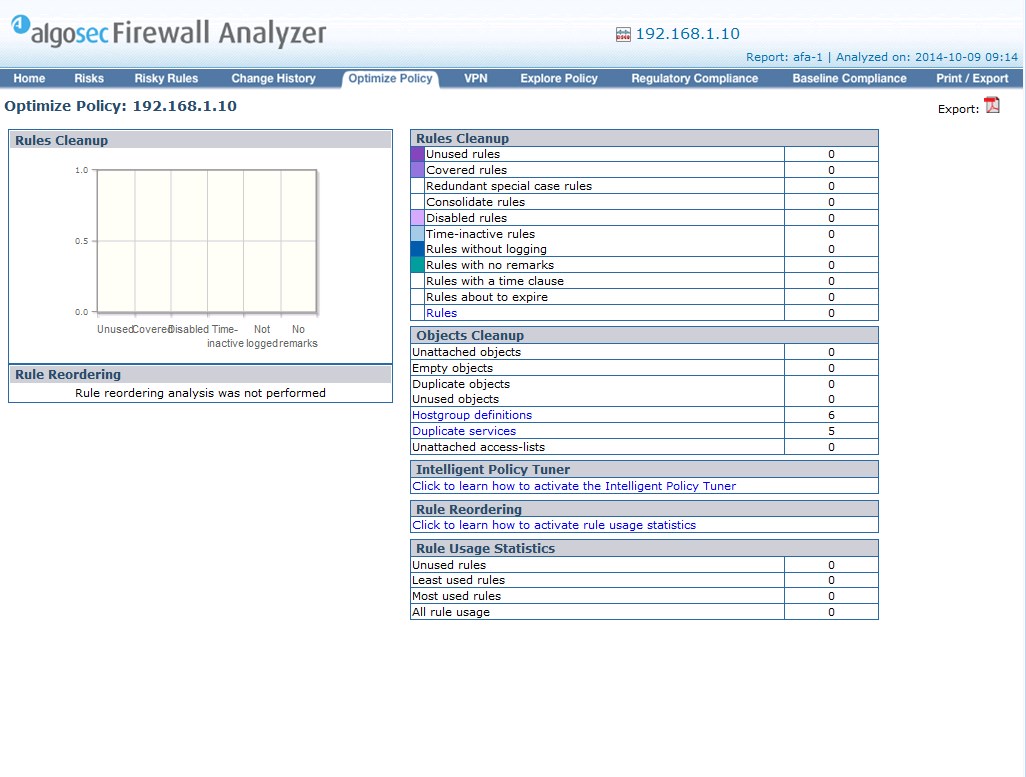Select the Optimize Policy tab

390,79
